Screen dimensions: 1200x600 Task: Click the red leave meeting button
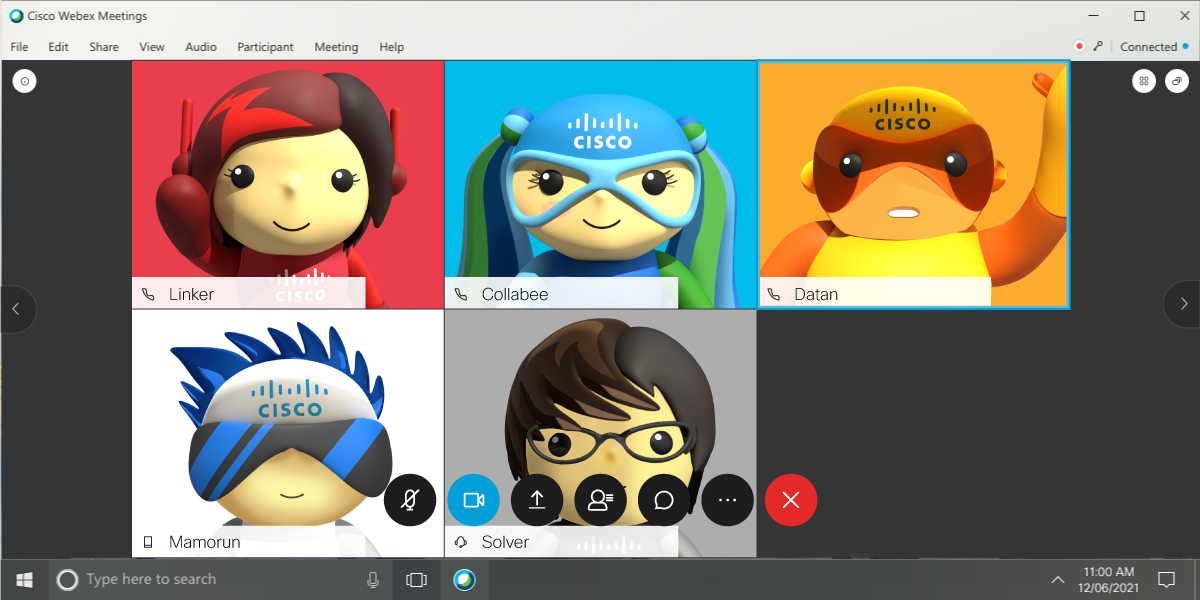pos(791,500)
